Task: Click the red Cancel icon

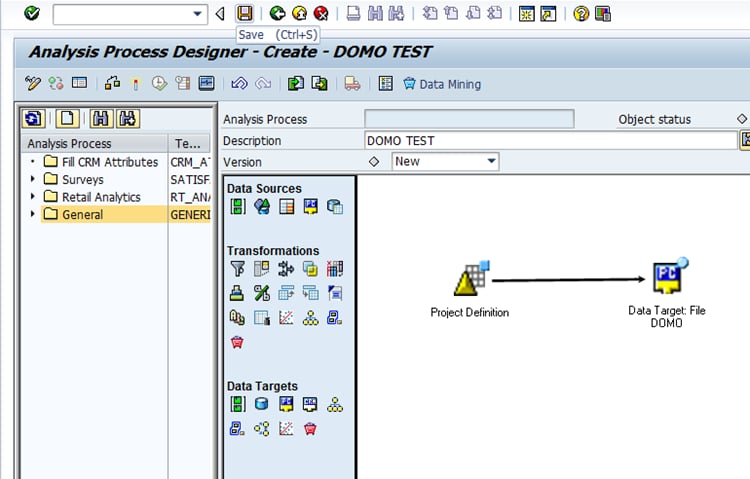Action: tap(321, 13)
